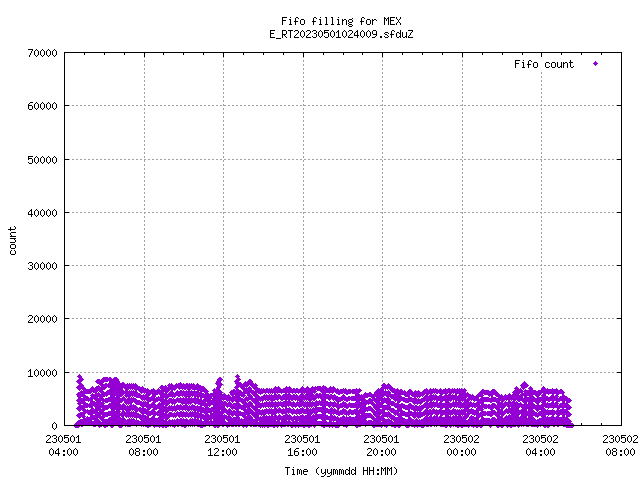Viewport: 640px width, 480px height.
Task: Select the y-axis tick value 40000
Action: pyautogui.click(x=42, y=213)
